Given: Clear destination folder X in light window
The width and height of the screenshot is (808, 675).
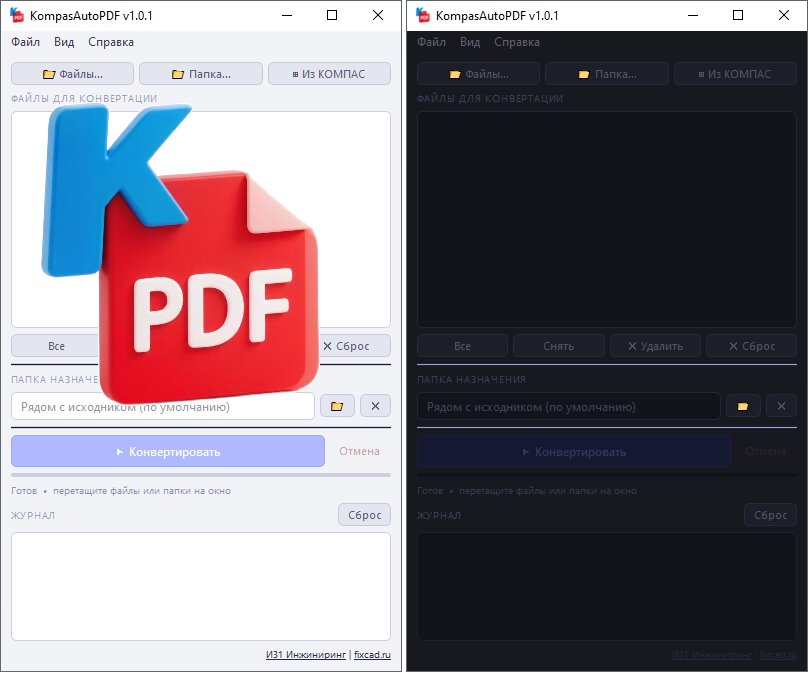Looking at the screenshot, I should coord(375,406).
